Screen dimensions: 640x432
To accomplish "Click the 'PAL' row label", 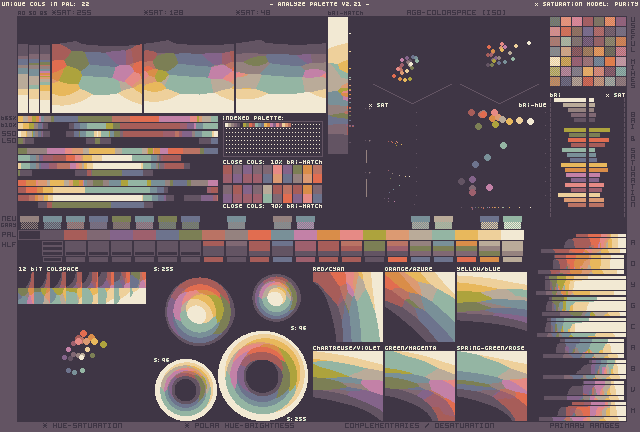I will (x=9, y=235).
